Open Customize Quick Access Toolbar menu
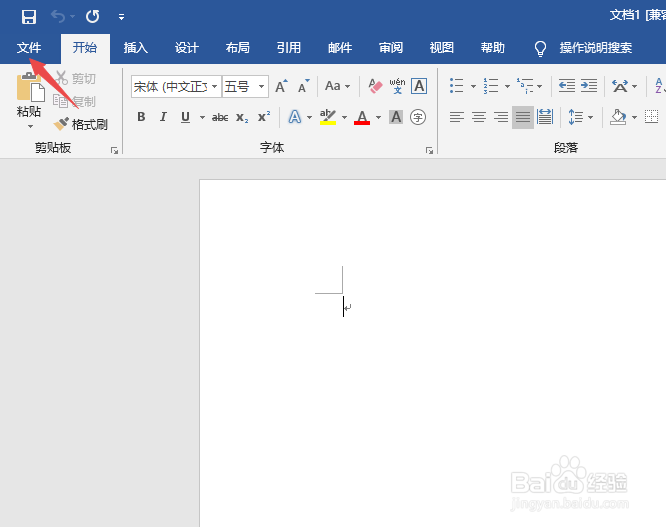 tap(121, 17)
